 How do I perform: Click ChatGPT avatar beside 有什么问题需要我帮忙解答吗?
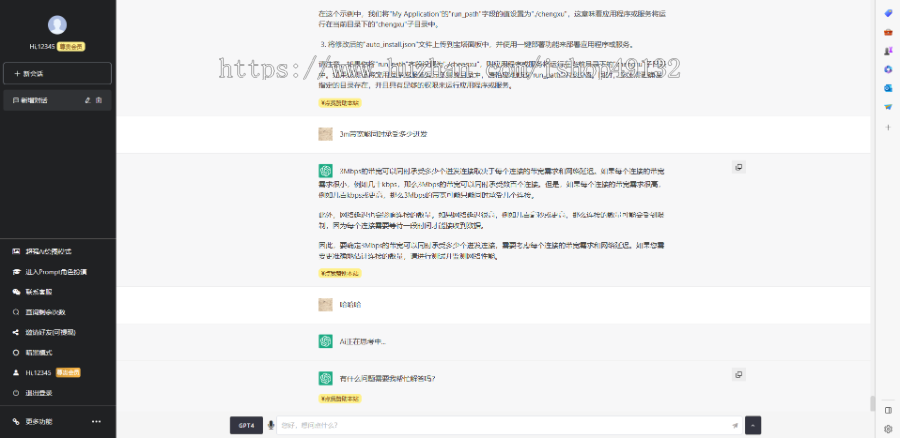(325, 378)
